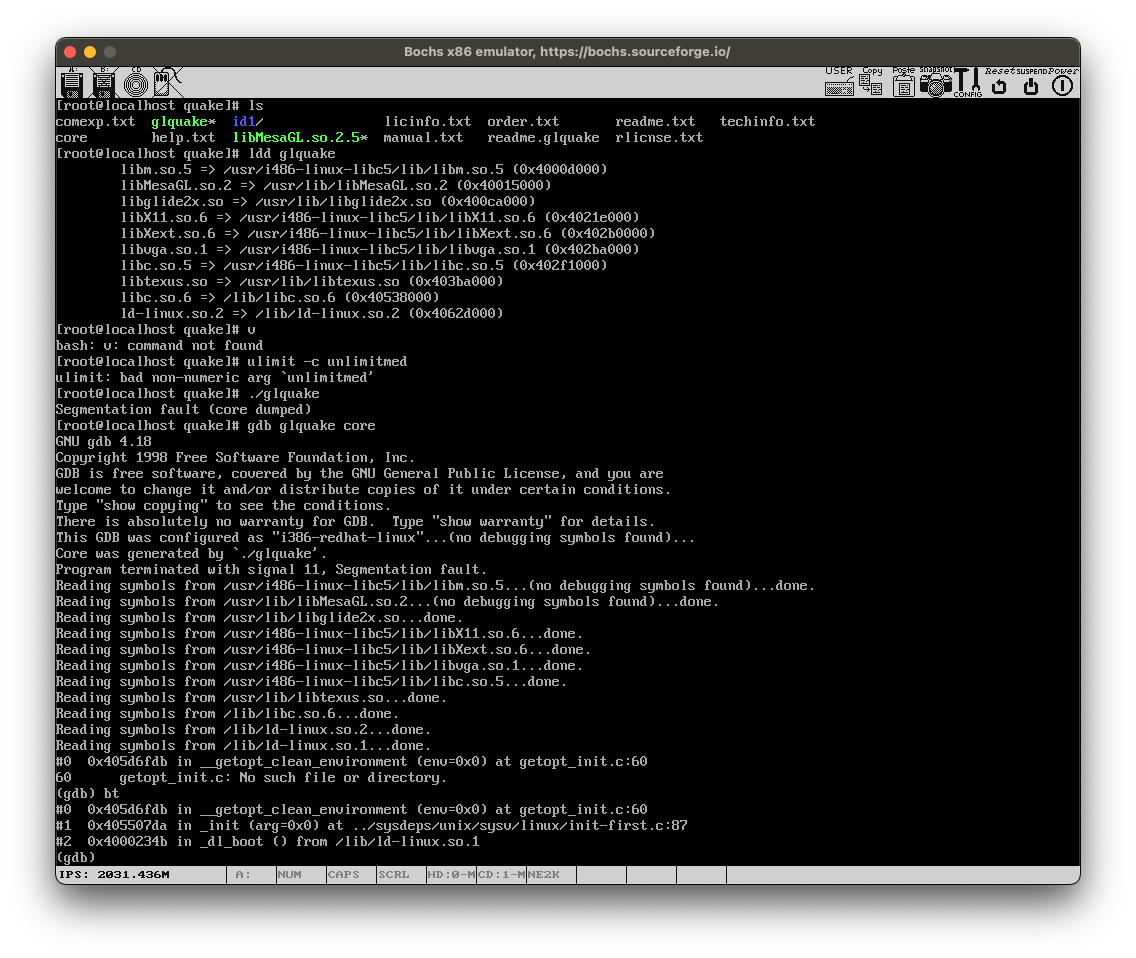Open CONFIG tools icon
Image resolution: width=1136 pixels, height=958 pixels.
pyautogui.click(x=967, y=83)
